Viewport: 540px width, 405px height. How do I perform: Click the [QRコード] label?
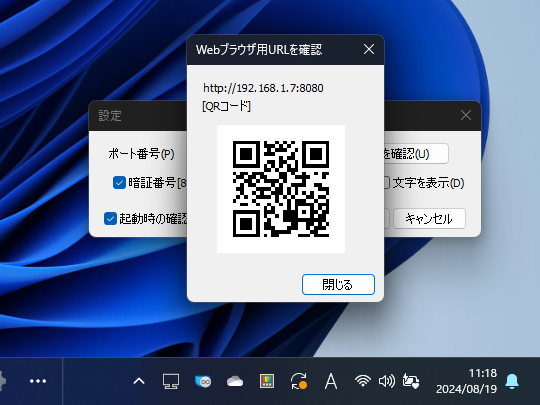(x=226, y=106)
